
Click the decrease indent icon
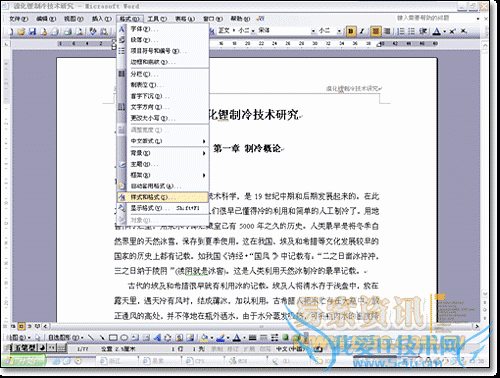(x=423, y=31)
